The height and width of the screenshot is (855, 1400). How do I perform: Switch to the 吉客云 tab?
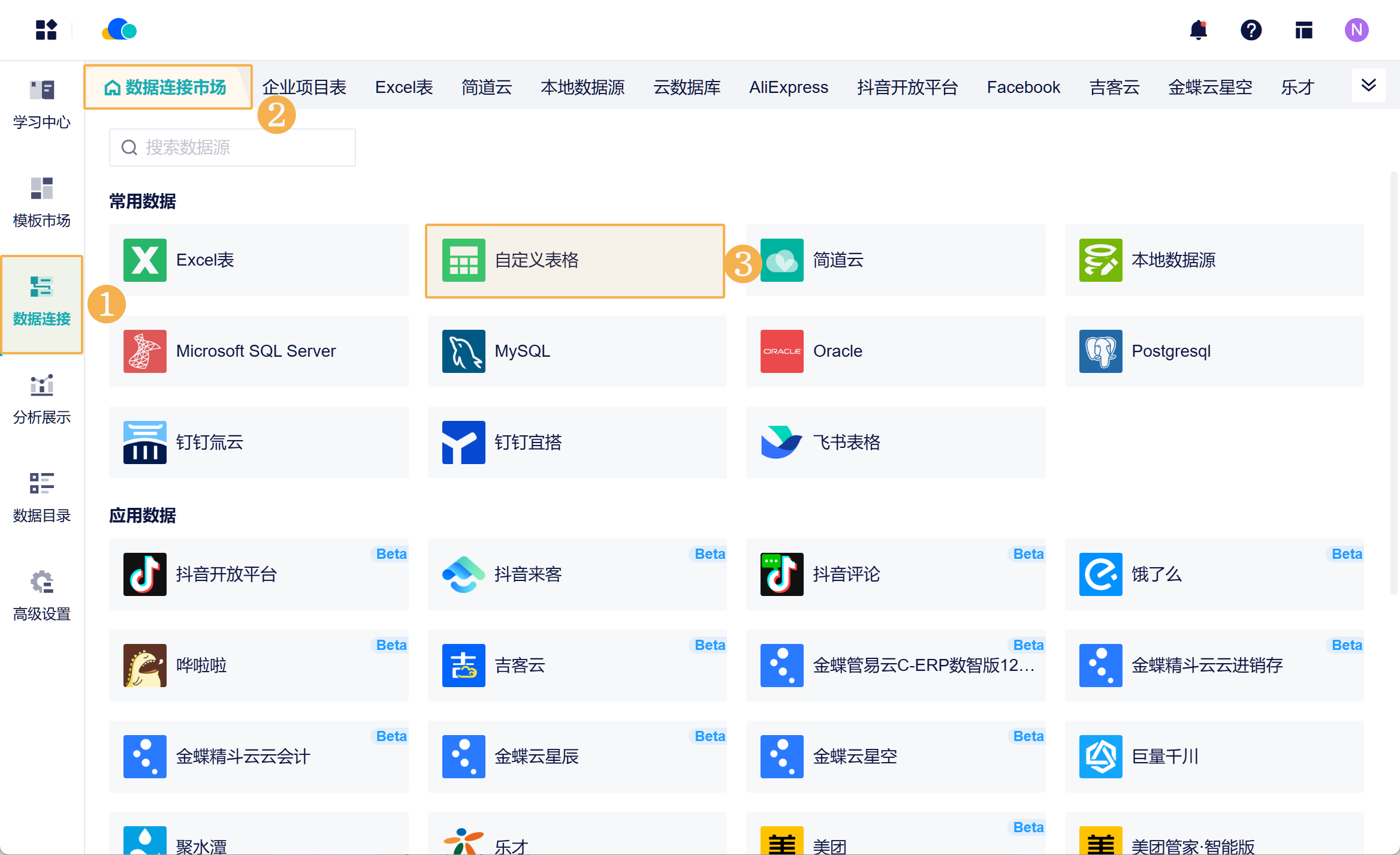[x=1114, y=88]
